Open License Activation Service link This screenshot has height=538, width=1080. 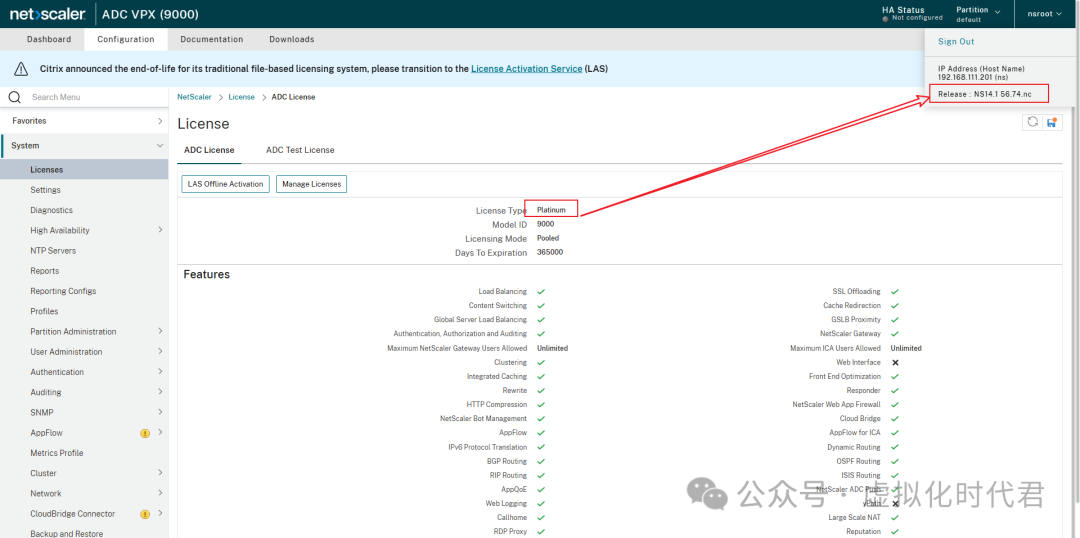point(526,69)
